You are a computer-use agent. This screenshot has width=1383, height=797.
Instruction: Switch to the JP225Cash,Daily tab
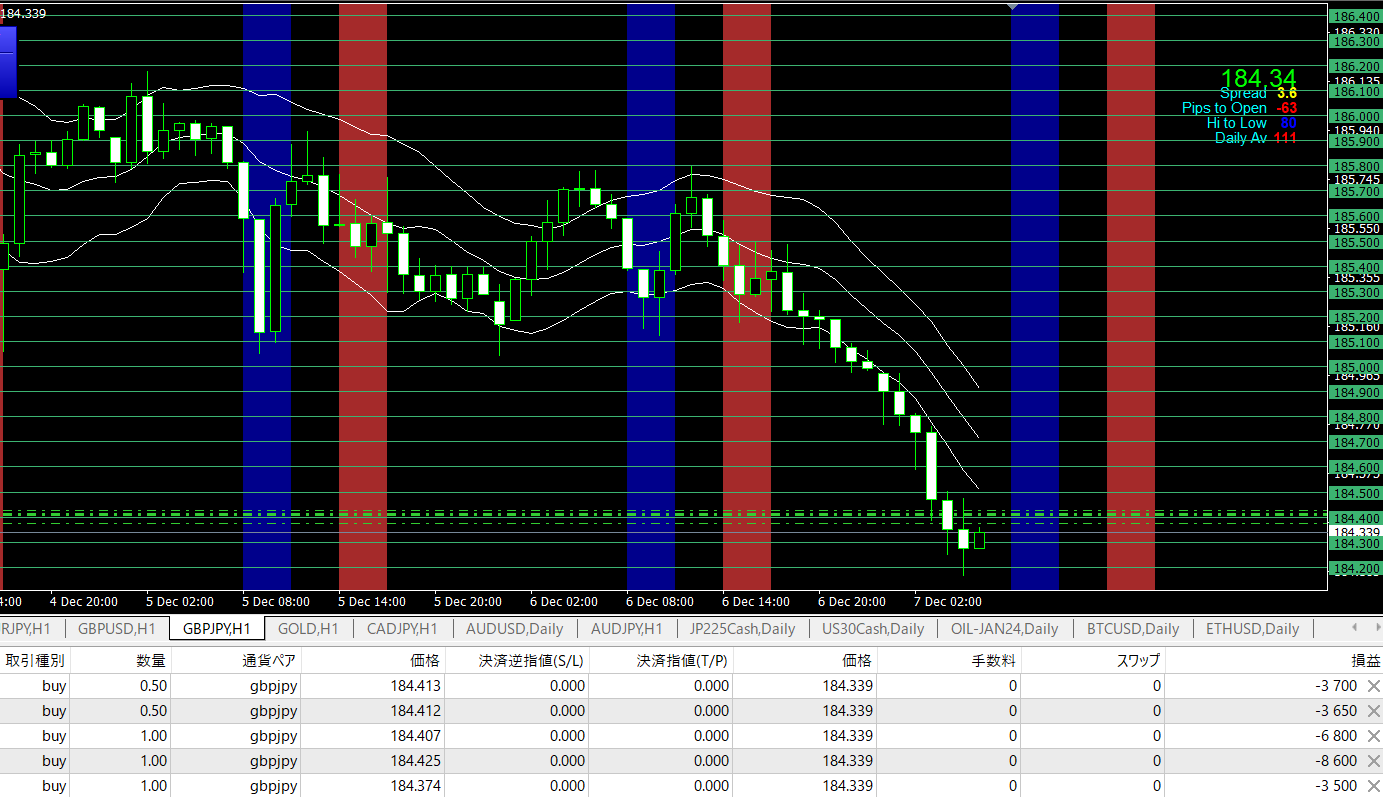(742, 629)
